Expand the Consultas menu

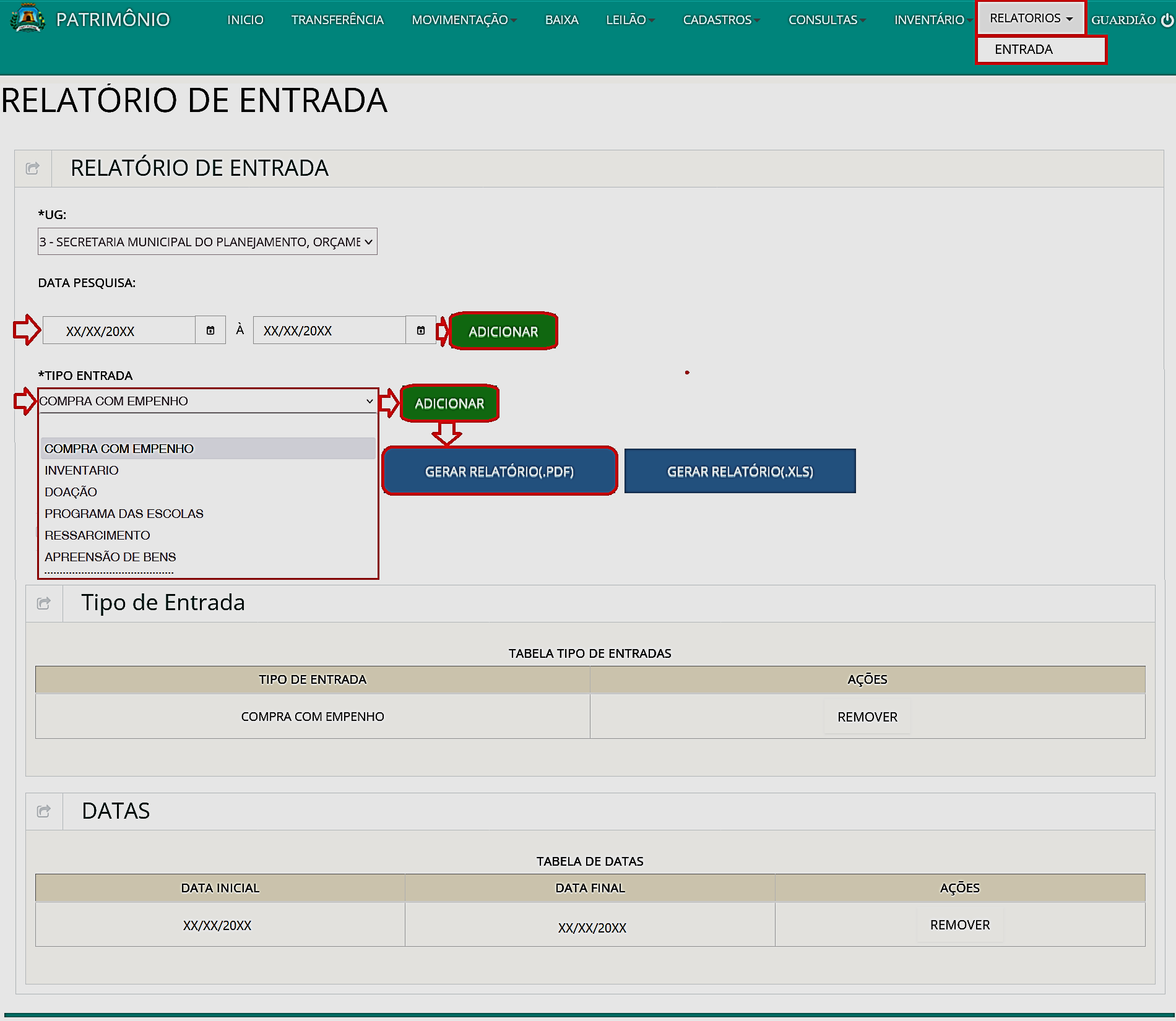827,20
